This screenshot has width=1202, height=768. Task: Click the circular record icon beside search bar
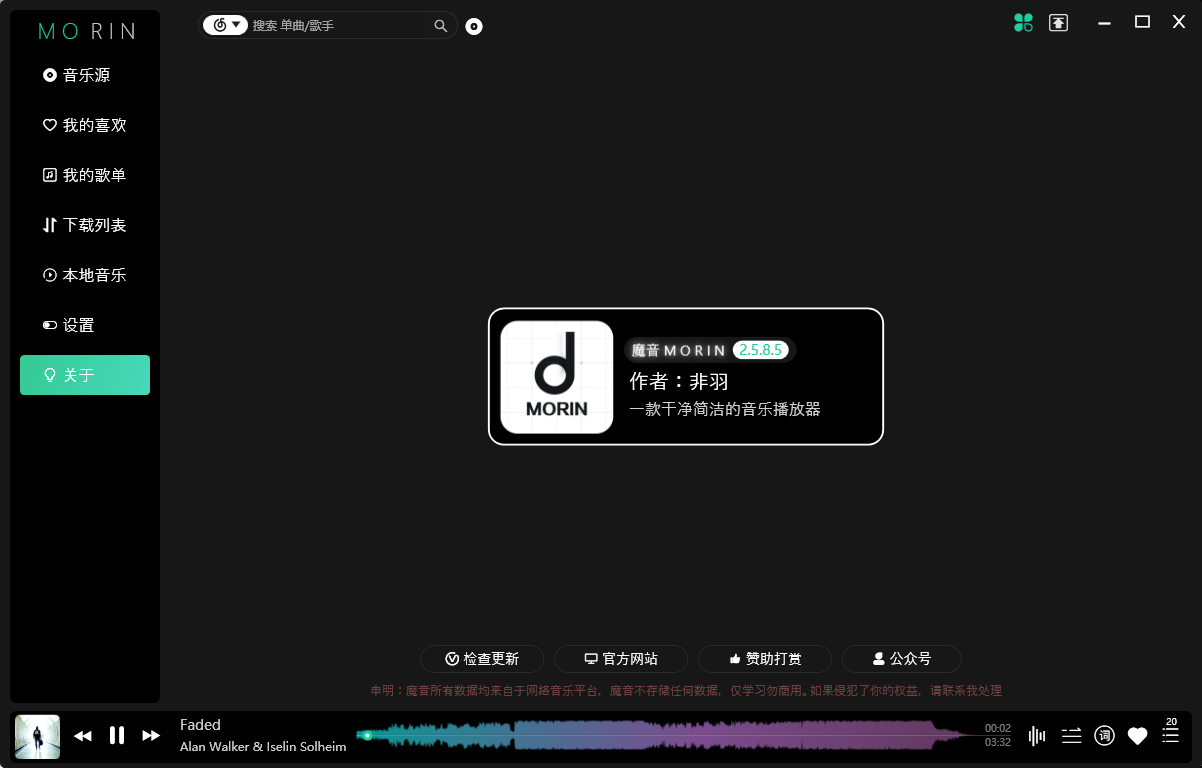coord(473,26)
